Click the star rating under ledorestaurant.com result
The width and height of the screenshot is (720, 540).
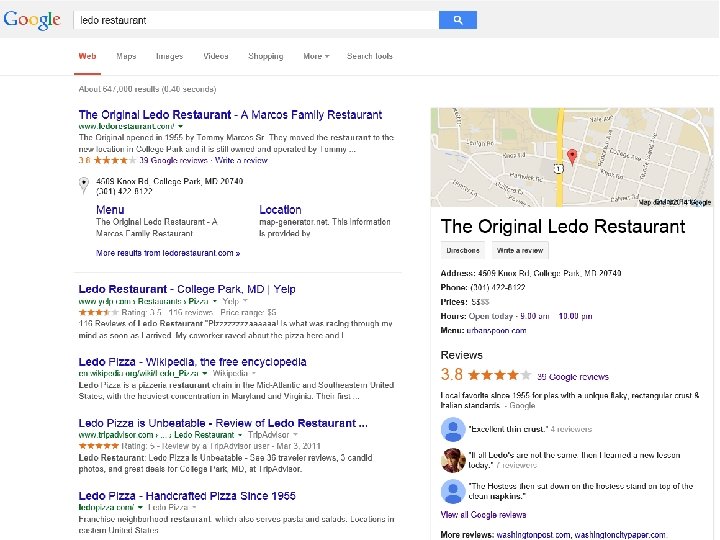tap(115, 160)
